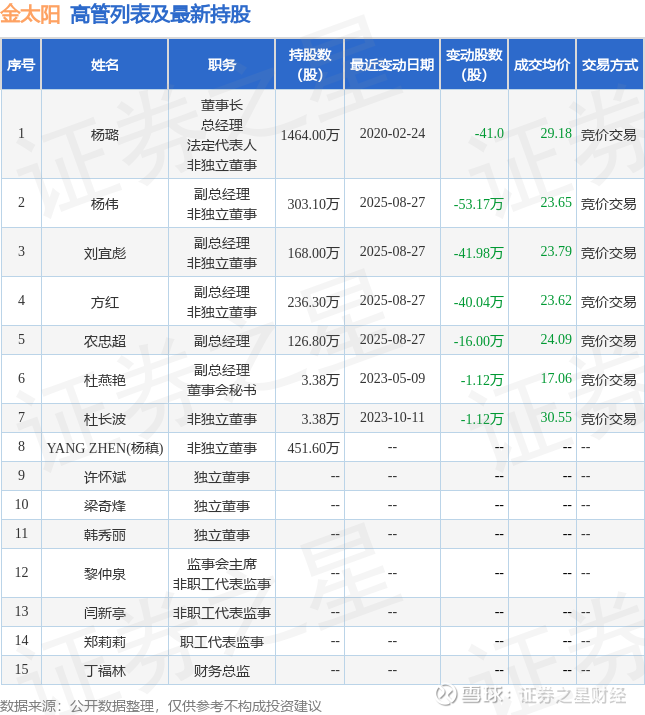Click the holding value 1464.00万

[x=310, y=135]
